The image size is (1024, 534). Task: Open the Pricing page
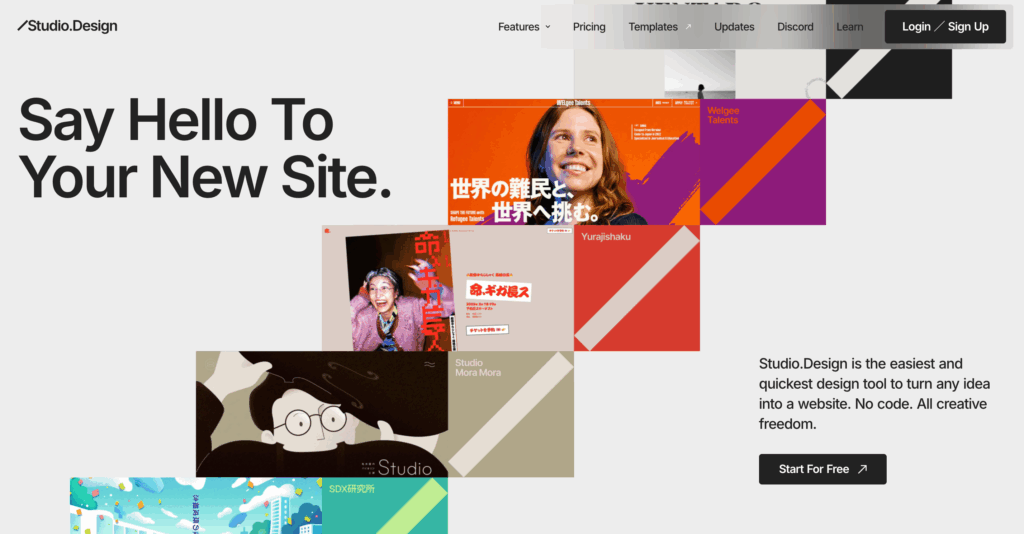click(589, 27)
